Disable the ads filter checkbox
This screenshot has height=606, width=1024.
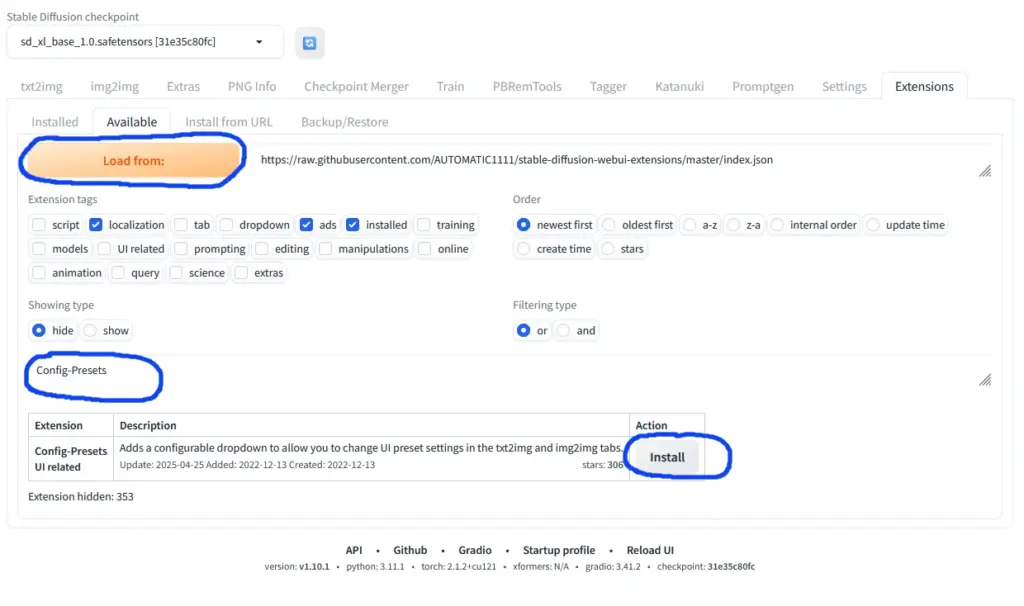click(x=307, y=225)
